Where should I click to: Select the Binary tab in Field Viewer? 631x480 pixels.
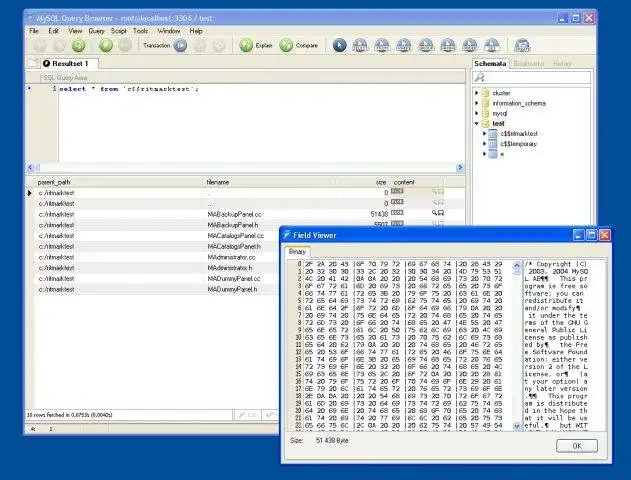[x=297, y=251]
